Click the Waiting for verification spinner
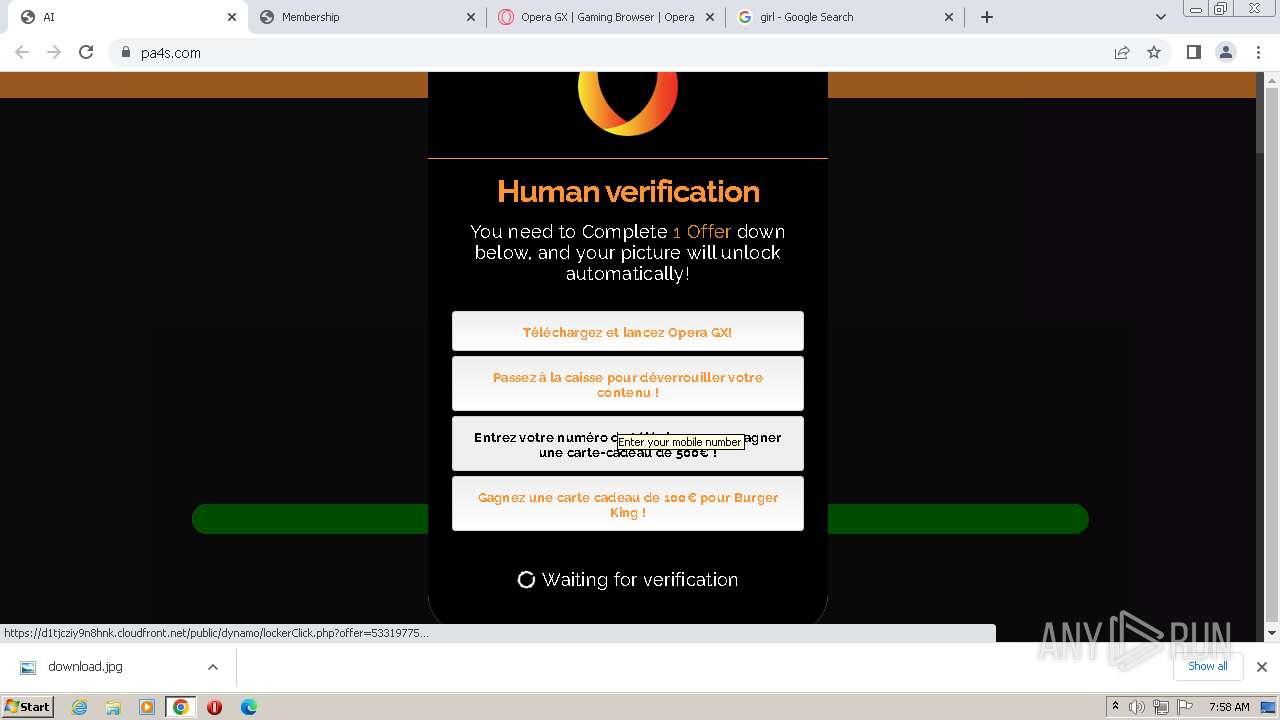The width and height of the screenshot is (1280, 720). click(526, 580)
